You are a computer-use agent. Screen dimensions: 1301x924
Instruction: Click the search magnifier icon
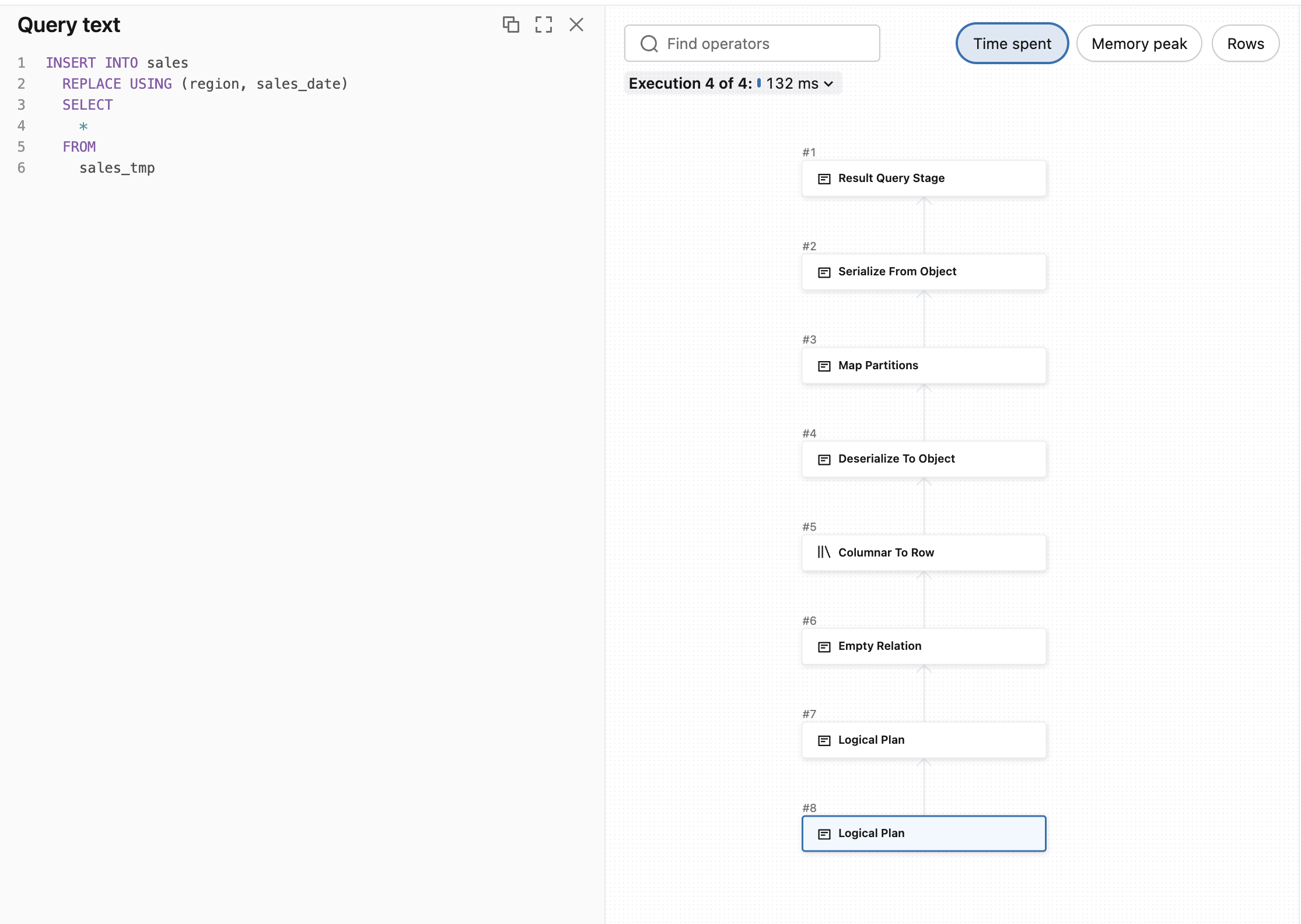click(649, 44)
